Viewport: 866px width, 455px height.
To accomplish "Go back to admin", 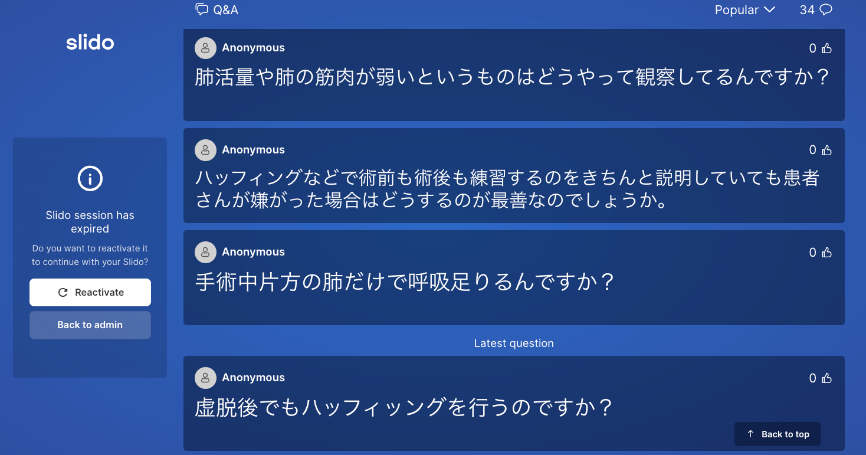I will 90,325.
